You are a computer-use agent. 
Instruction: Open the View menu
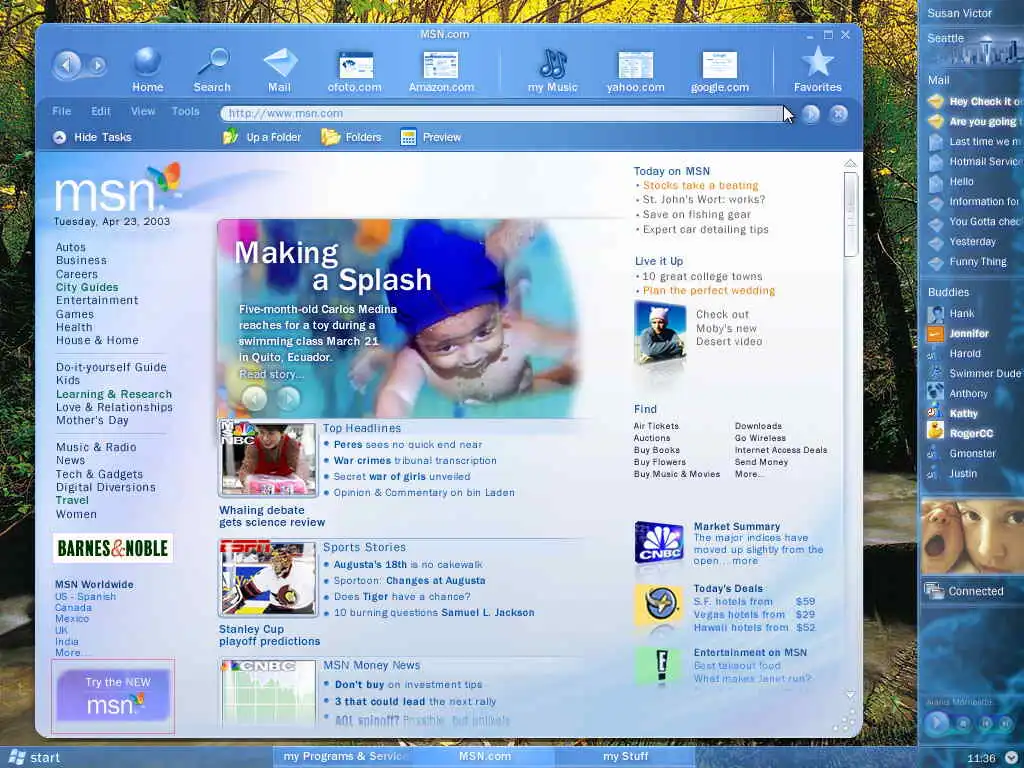pyautogui.click(x=142, y=111)
